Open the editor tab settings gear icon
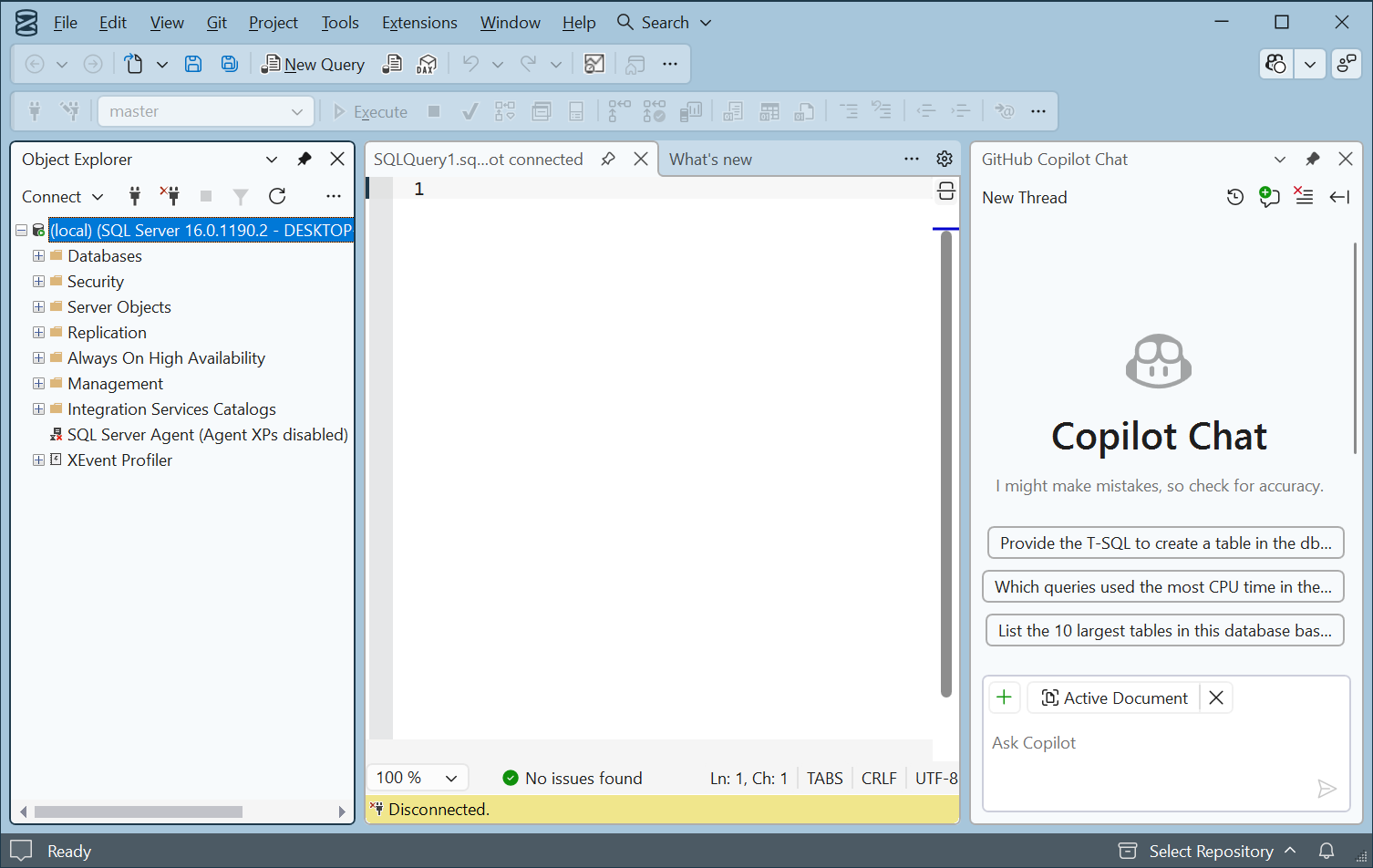Image resolution: width=1373 pixels, height=868 pixels. [x=945, y=159]
